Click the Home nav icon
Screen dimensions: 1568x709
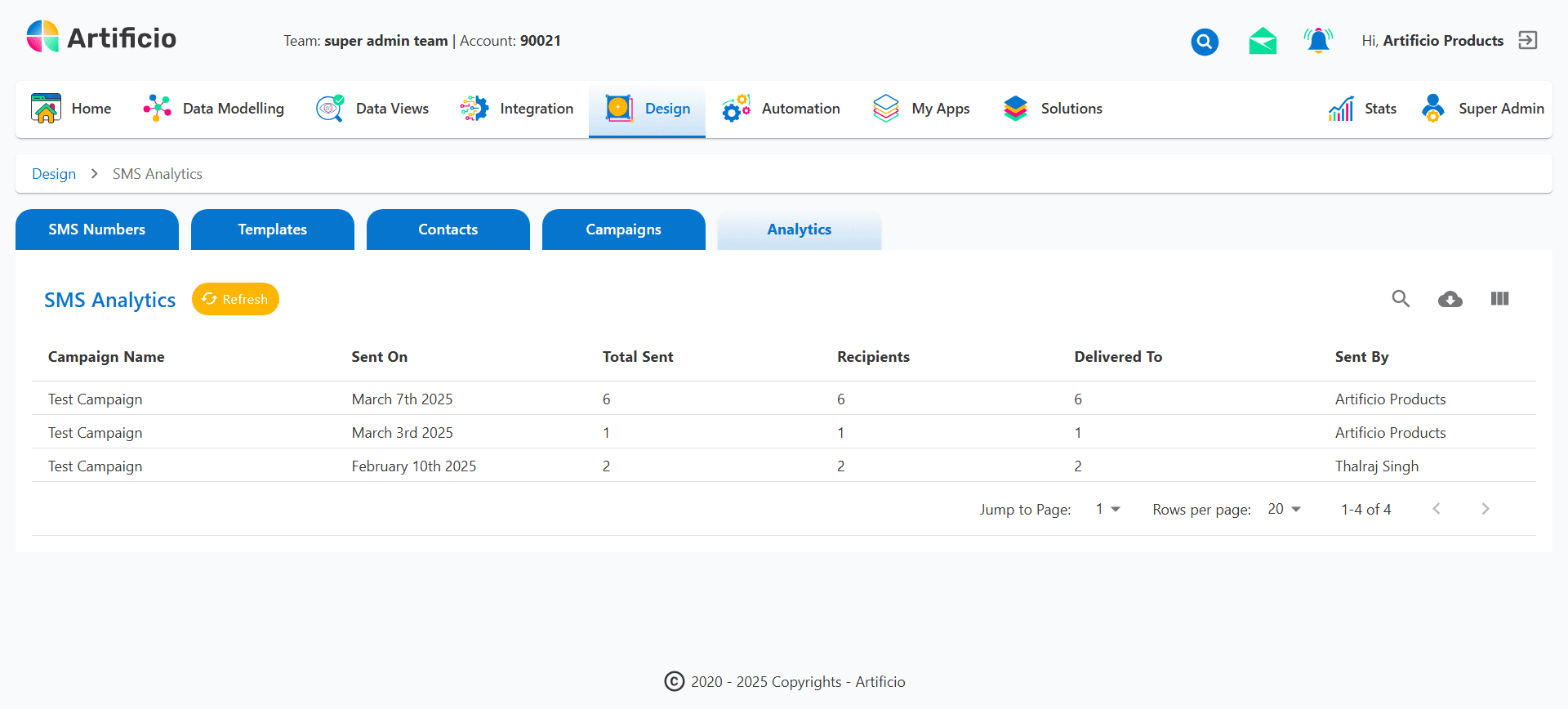click(46, 109)
